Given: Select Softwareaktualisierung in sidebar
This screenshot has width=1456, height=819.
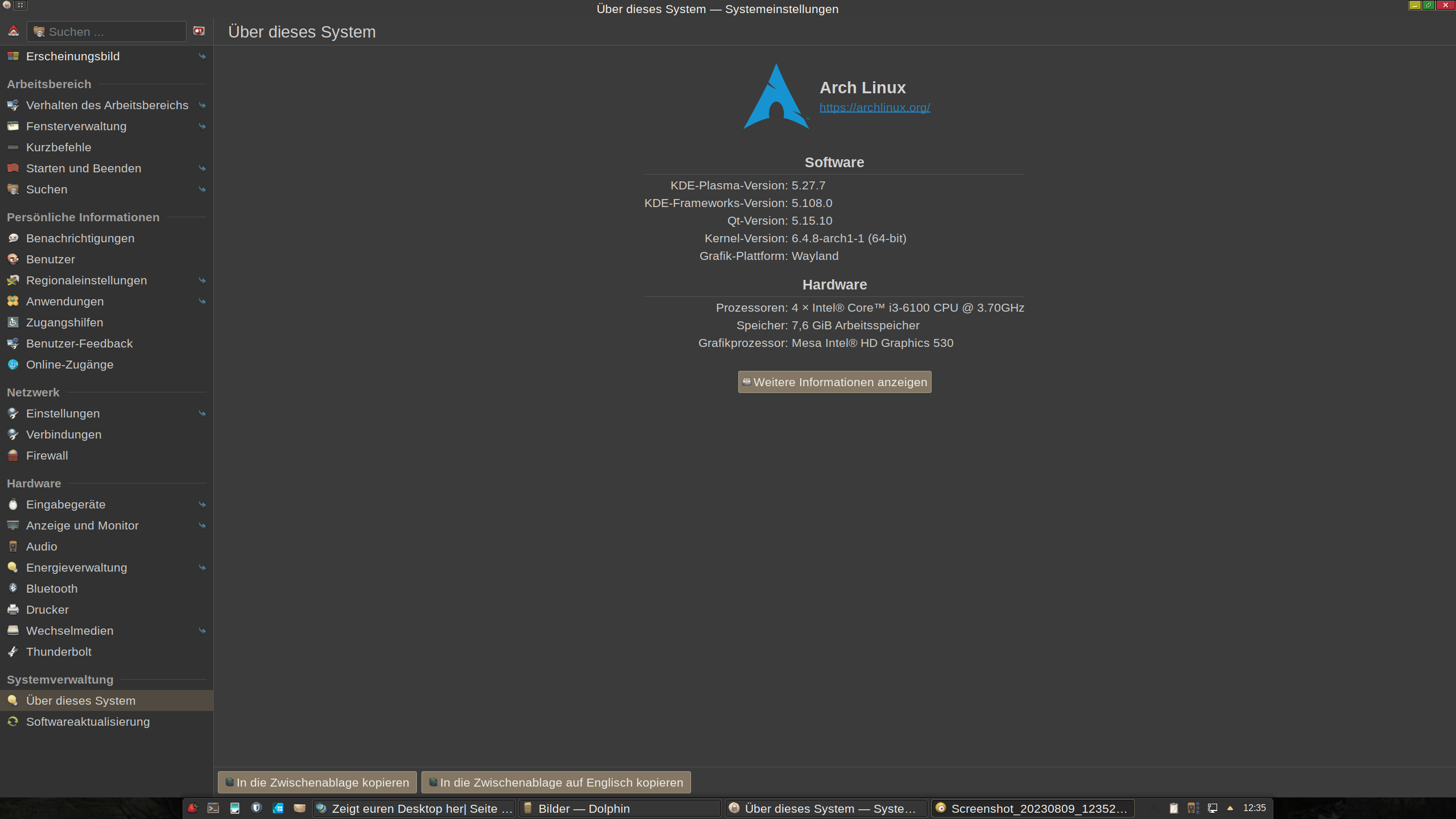Looking at the screenshot, I should click(88, 721).
